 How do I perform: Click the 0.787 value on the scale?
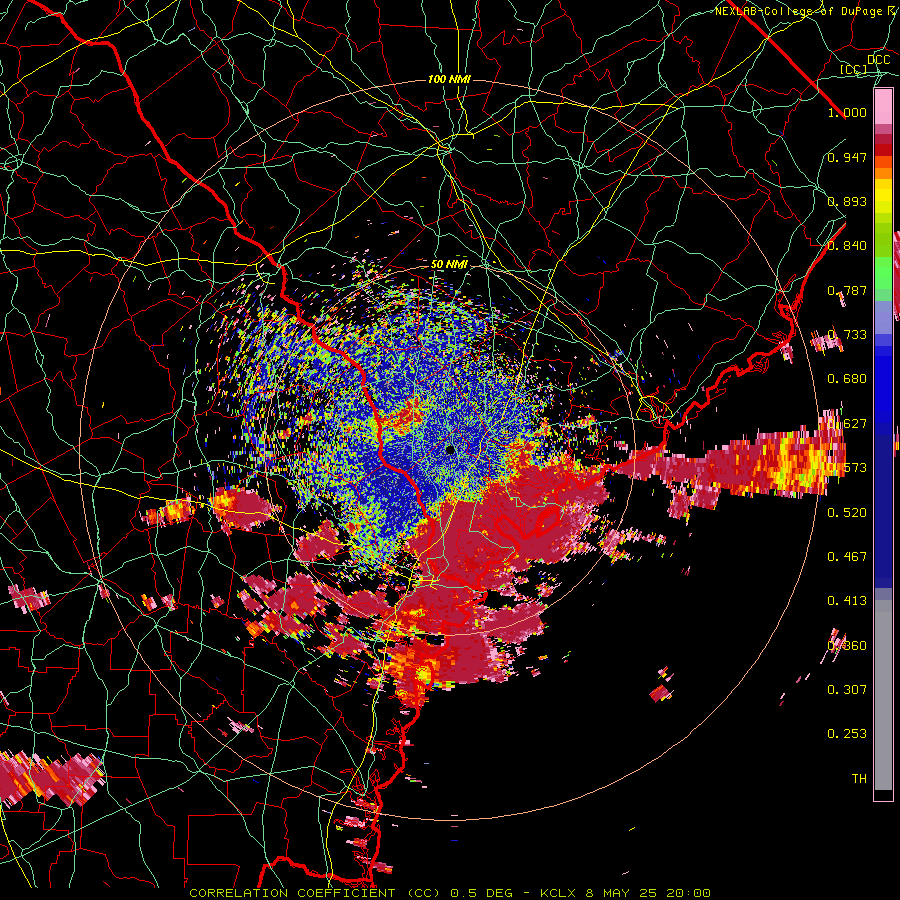[847, 290]
